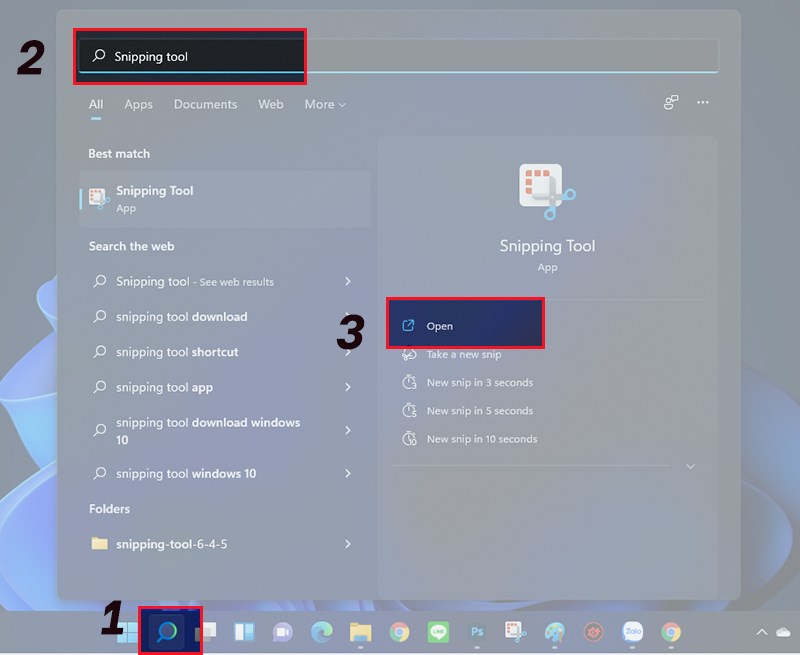Select the Snipping Tool best match result

click(x=225, y=199)
